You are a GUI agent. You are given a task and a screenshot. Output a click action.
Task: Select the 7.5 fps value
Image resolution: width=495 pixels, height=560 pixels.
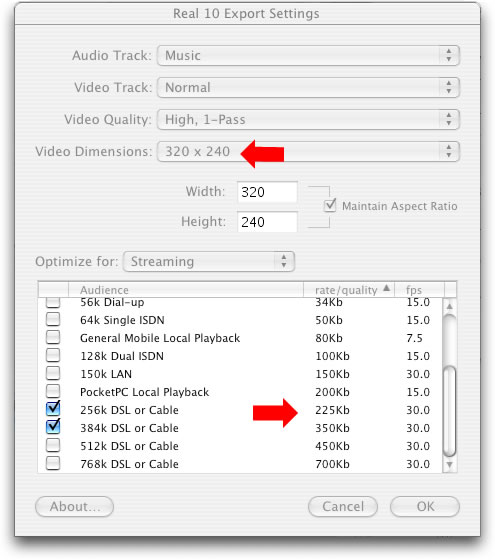pyautogui.click(x=415, y=338)
